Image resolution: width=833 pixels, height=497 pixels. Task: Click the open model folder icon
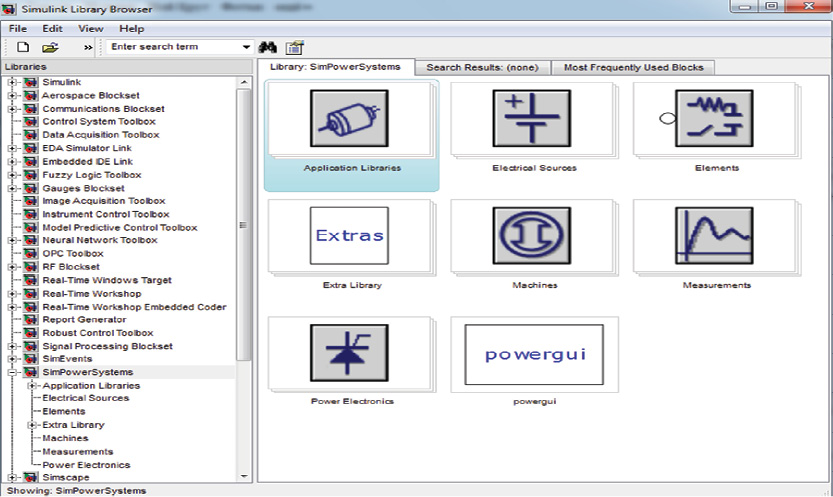(50, 47)
